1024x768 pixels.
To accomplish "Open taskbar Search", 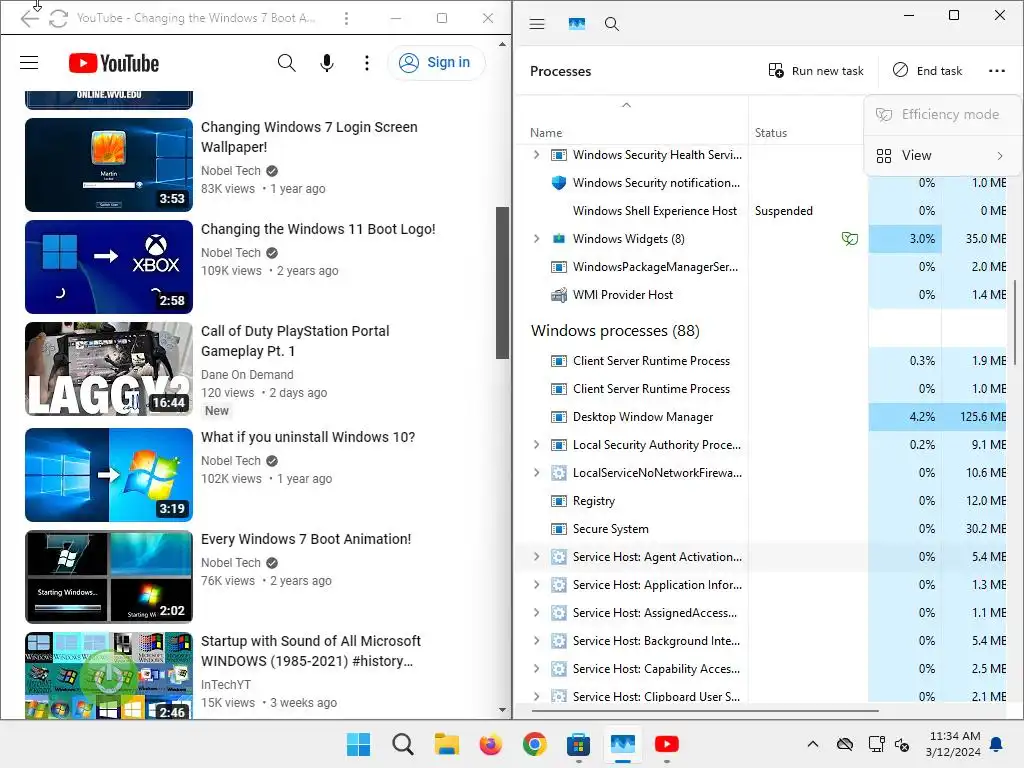I will click(x=402, y=744).
